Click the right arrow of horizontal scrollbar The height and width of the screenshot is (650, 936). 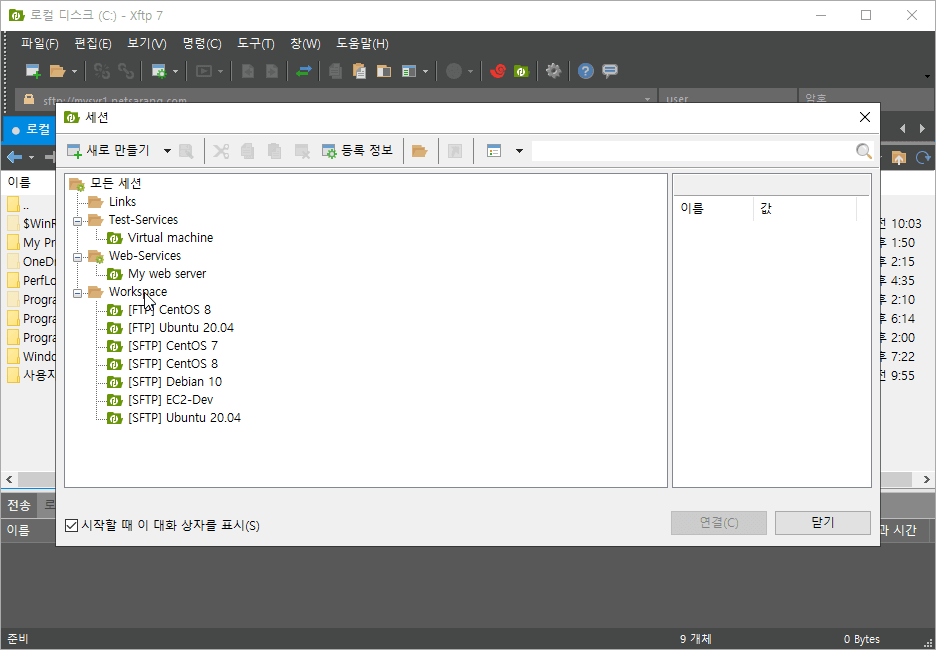(x=926, y=479)
